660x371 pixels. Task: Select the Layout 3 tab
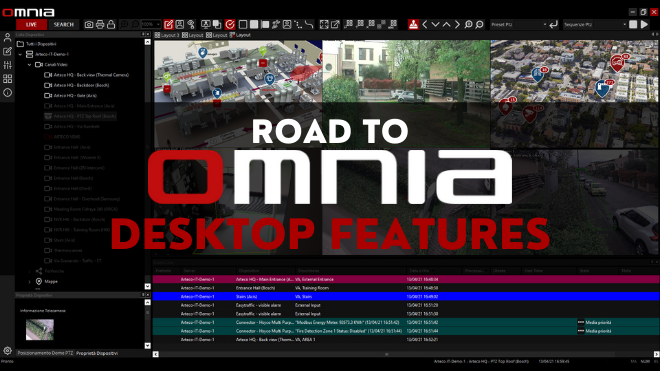pos(167,35)
